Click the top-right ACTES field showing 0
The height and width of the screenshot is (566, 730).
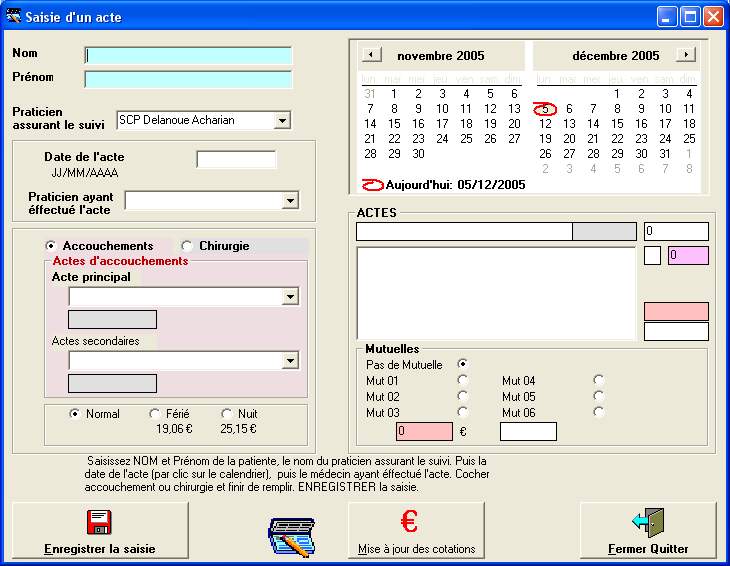[x=676, y=231]
